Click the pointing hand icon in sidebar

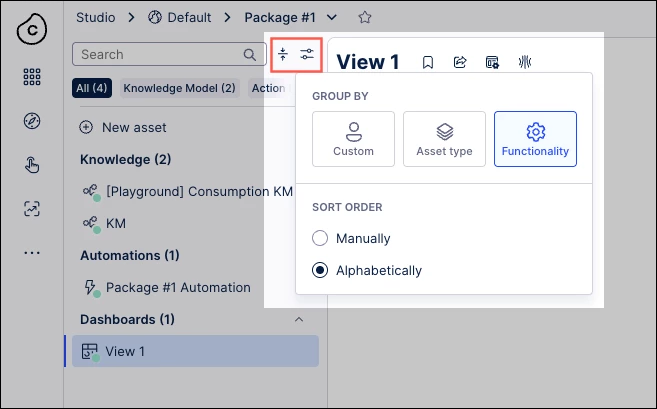click(32, 165)
